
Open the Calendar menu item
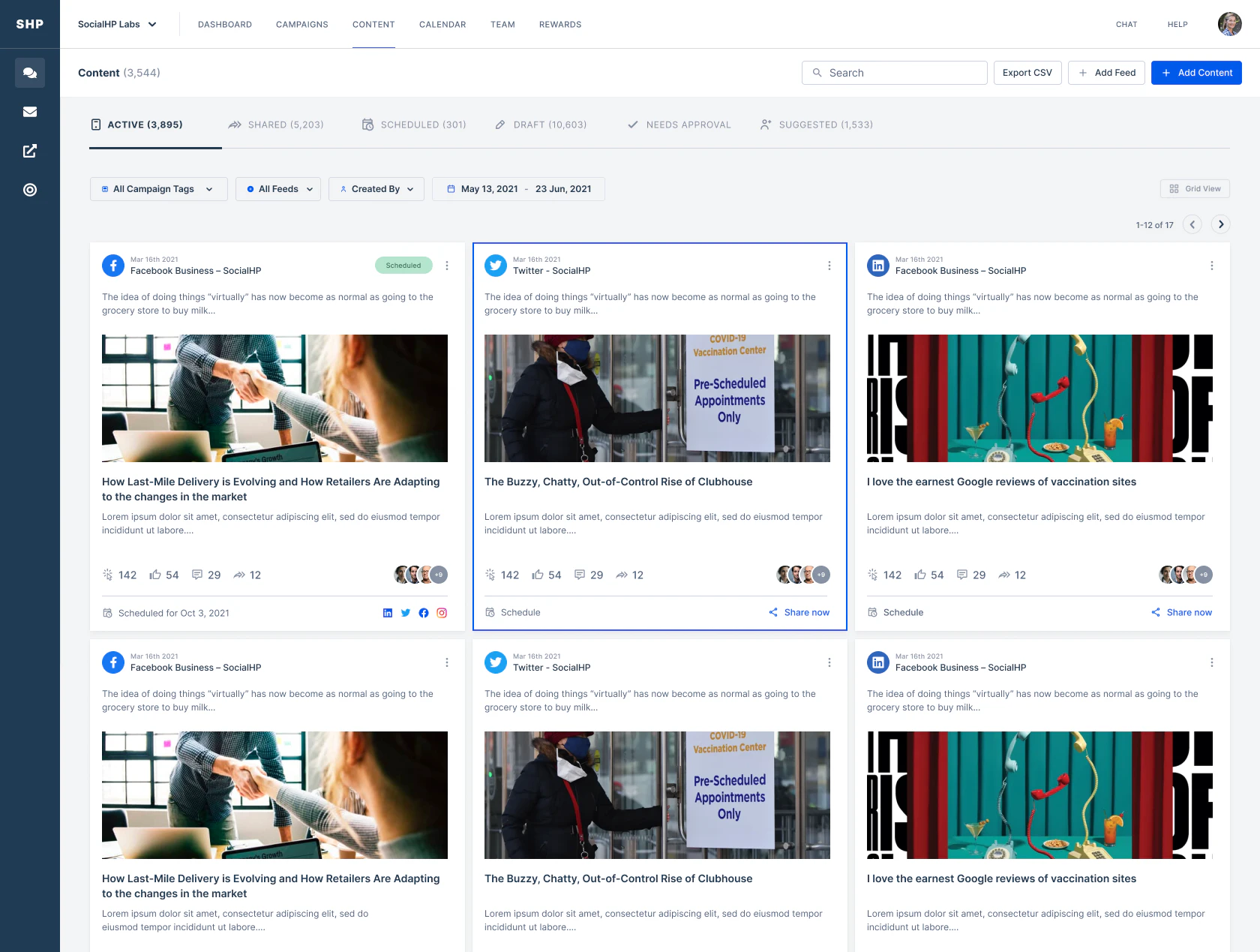click(x=442, y=24)
